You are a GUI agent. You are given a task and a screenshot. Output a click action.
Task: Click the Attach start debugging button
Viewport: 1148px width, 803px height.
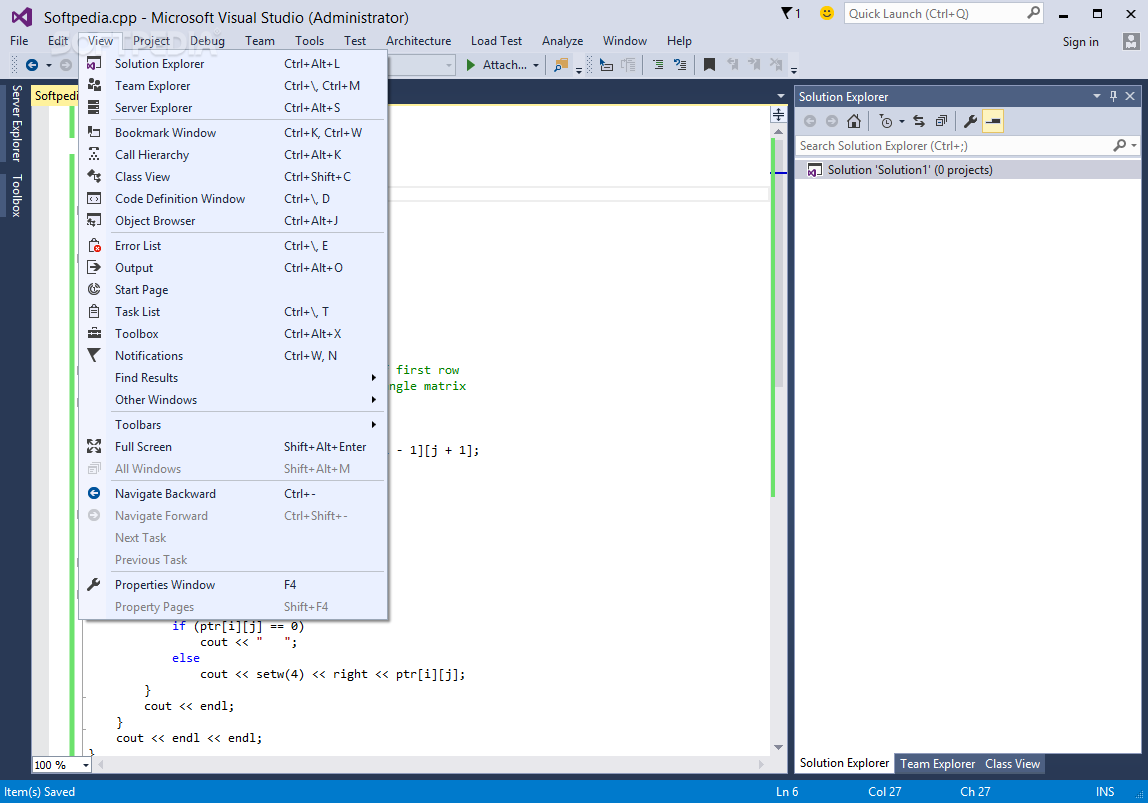tap(496, 64)
